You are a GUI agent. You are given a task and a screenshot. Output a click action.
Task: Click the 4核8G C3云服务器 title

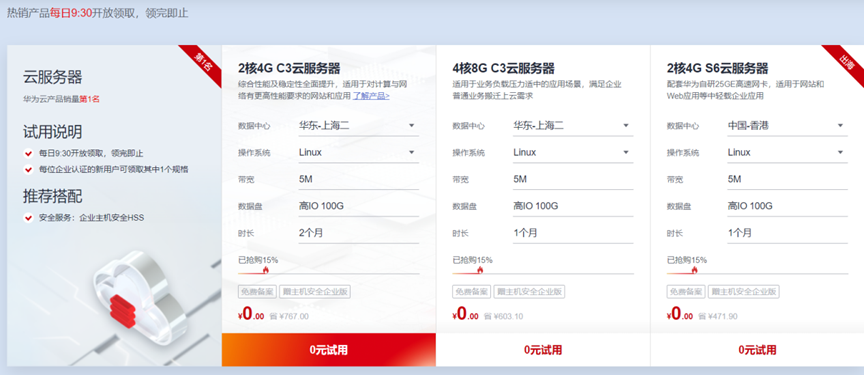(504, 69)
